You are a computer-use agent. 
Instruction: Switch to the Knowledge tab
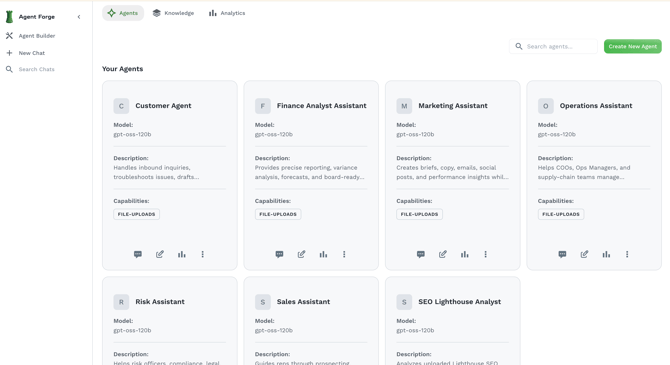(173, 13)
